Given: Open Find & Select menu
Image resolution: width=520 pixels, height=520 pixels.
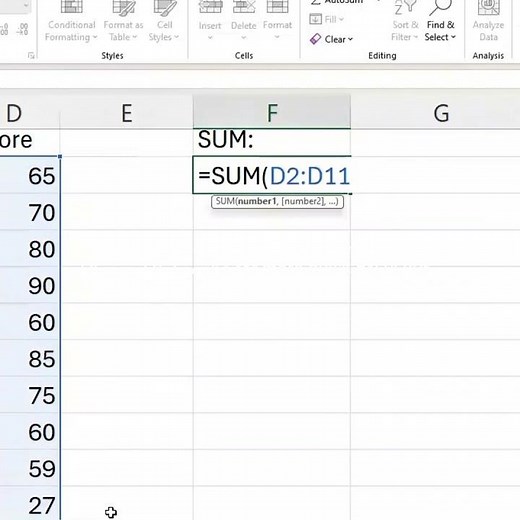Looking at the screenshot, I should [x=440, y=21].
